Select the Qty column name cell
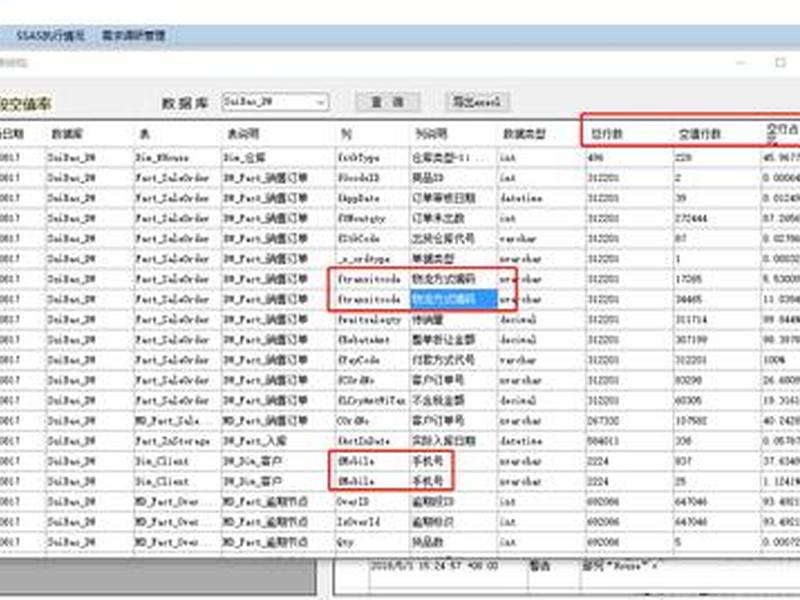Viewport: 800px width, 600px height. click(x=372, y=542)
